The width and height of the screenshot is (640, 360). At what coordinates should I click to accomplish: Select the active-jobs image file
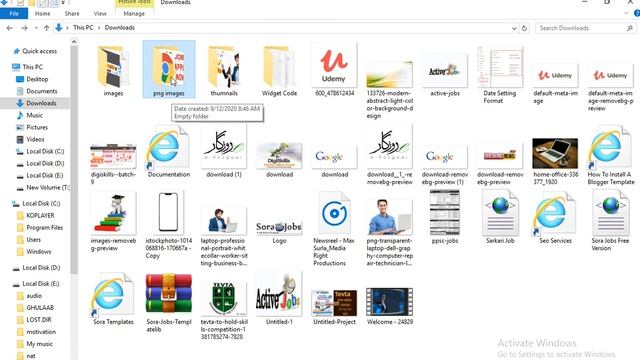(445, 76)
